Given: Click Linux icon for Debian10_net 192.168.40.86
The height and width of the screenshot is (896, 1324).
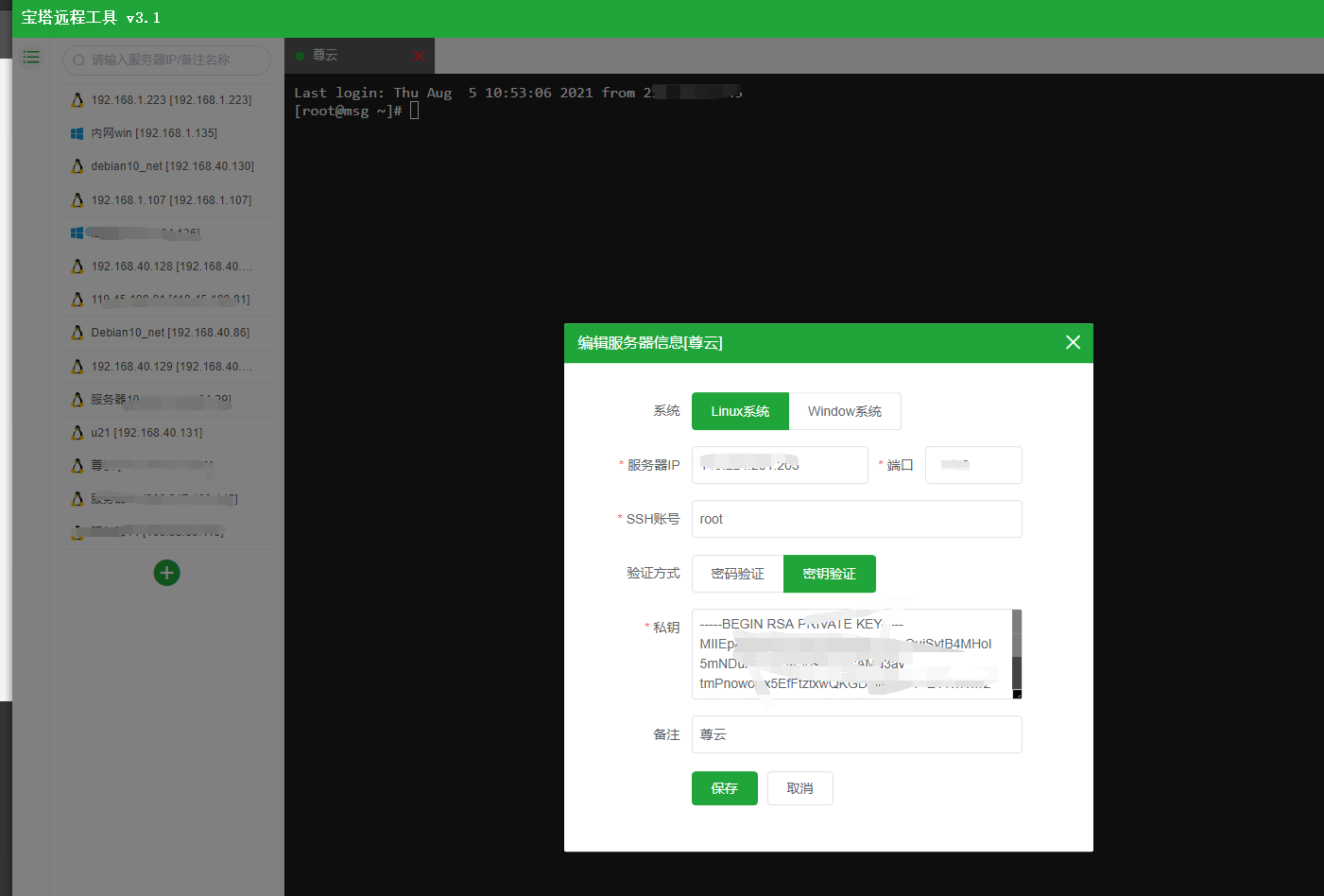Looking at the screenshot, I should (x=77, y=333).
